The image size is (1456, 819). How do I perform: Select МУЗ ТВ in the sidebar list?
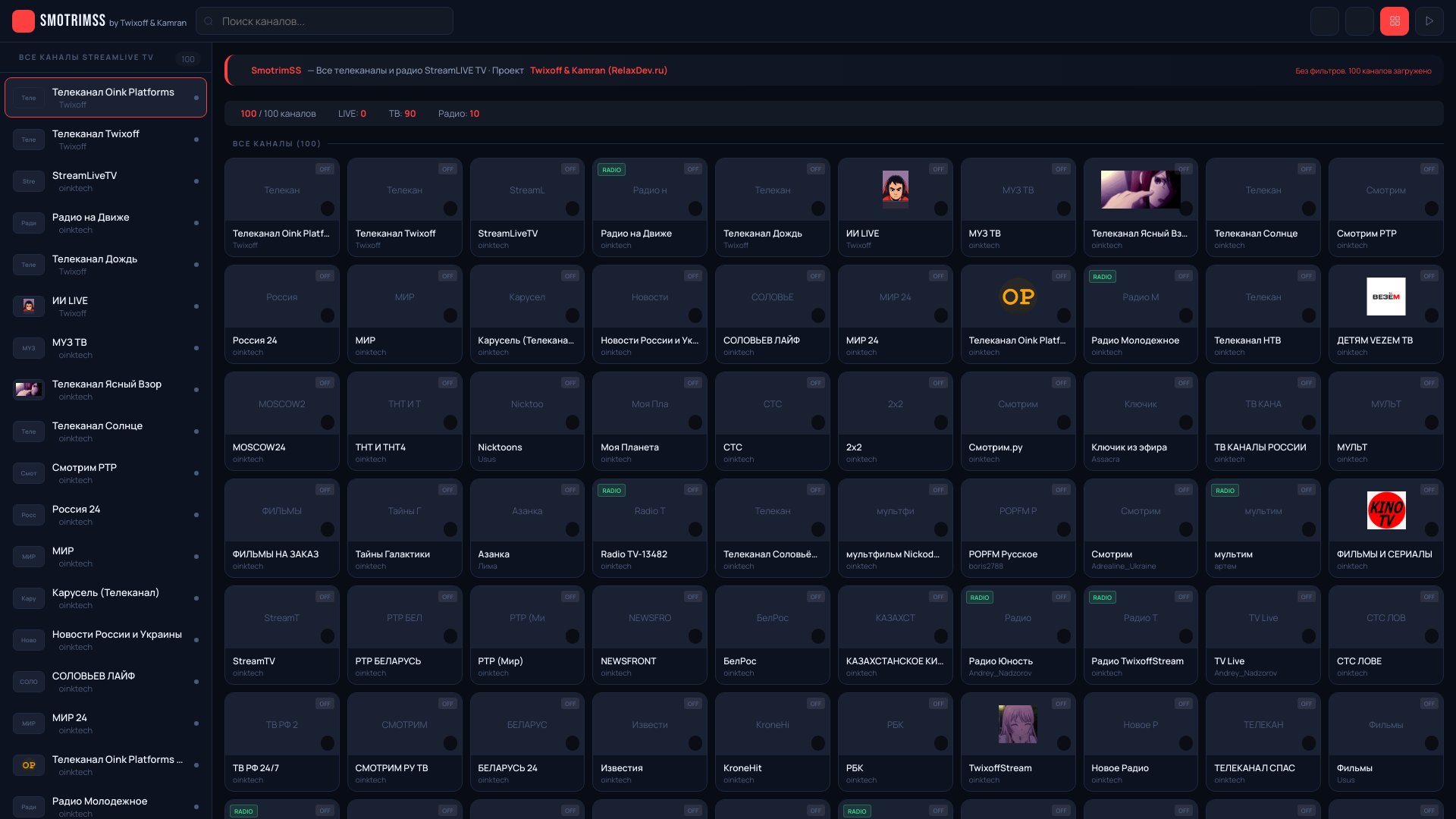point(106,348)
